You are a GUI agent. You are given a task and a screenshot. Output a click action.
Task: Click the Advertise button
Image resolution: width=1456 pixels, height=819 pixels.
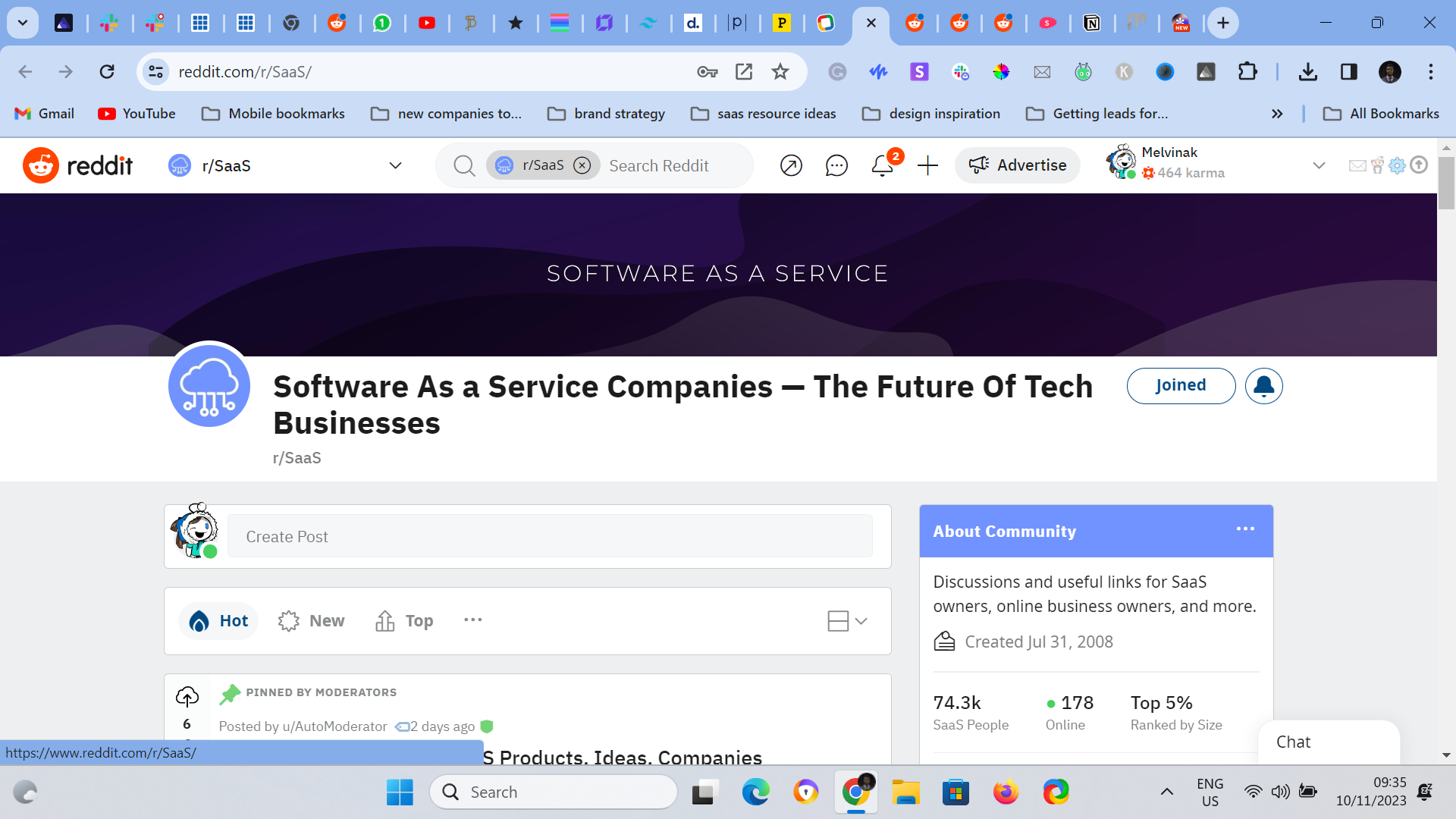[x=1017, y=165]
